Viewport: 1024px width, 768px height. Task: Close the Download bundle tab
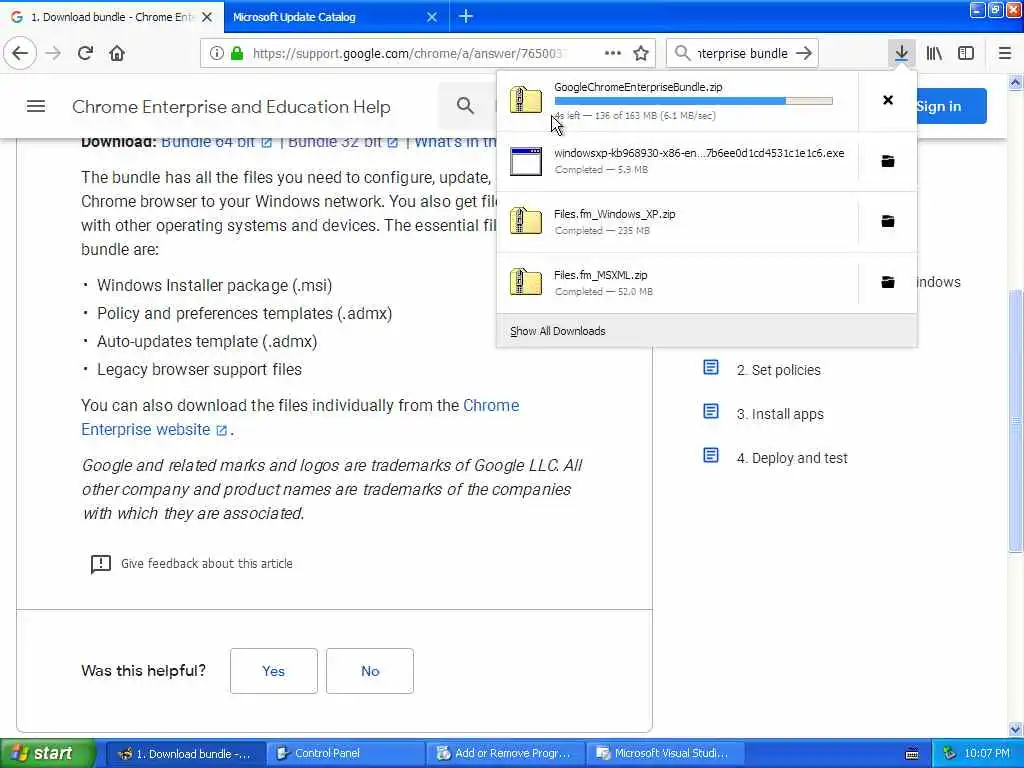(x=207, y=17)
